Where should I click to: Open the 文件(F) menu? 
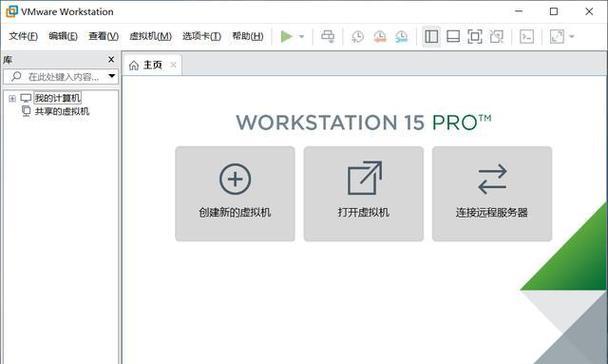tap(23, 36)
